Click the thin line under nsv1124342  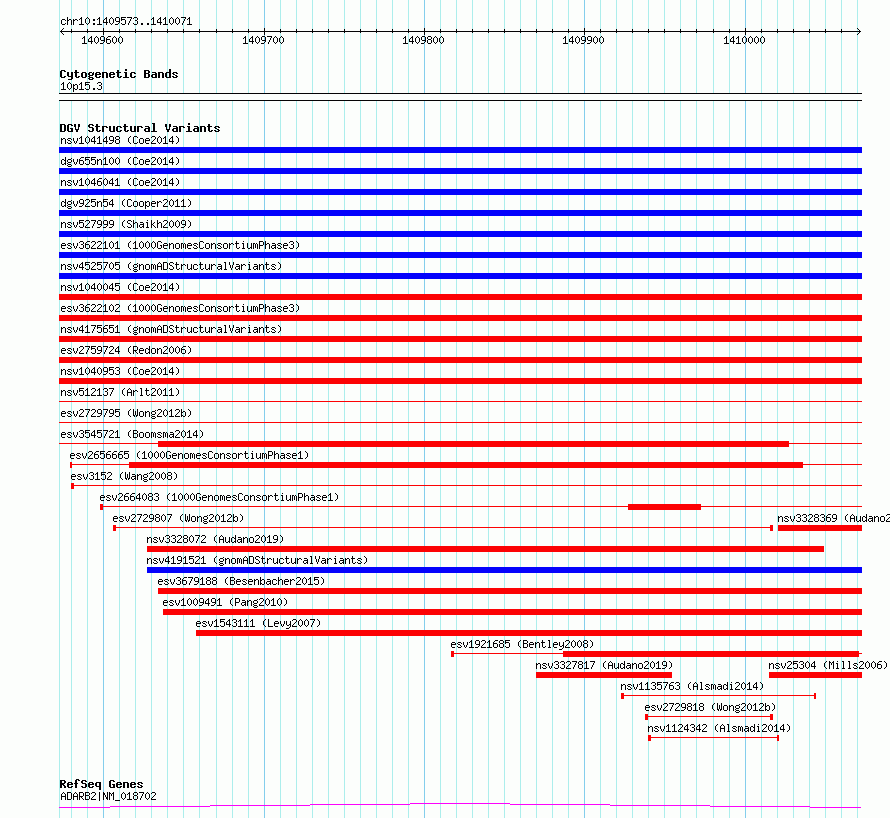[713, 738]
